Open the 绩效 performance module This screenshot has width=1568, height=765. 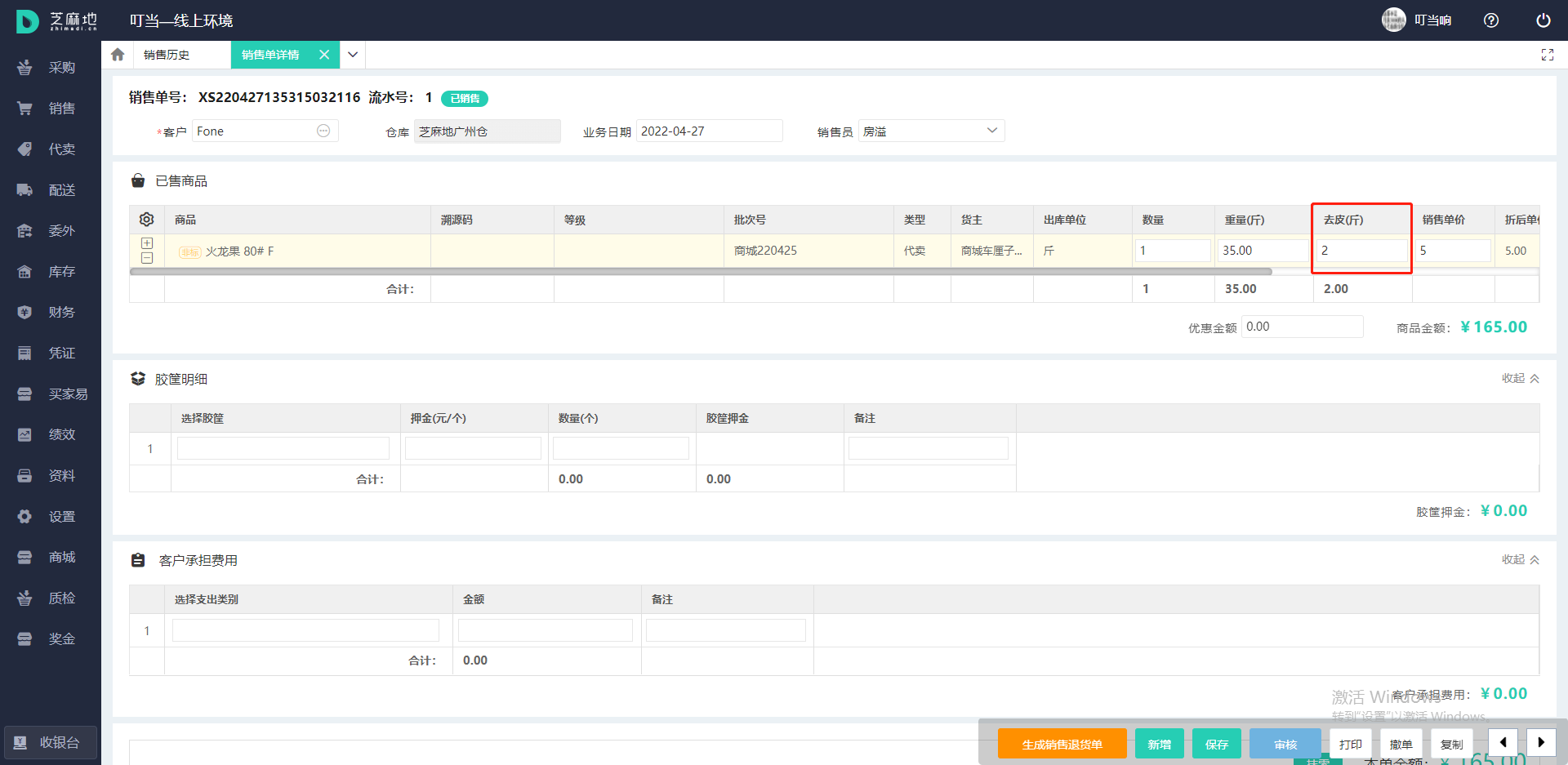click(x=49, y=435)
